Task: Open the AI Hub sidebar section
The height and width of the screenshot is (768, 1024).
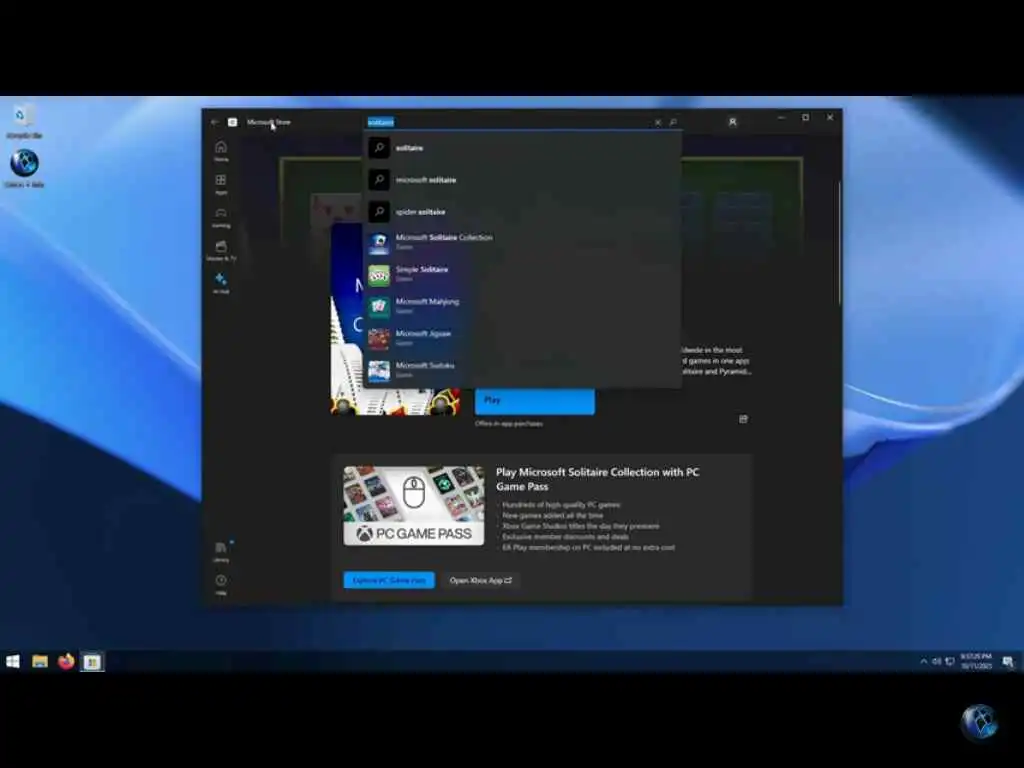Action: (x=221, y=283)
